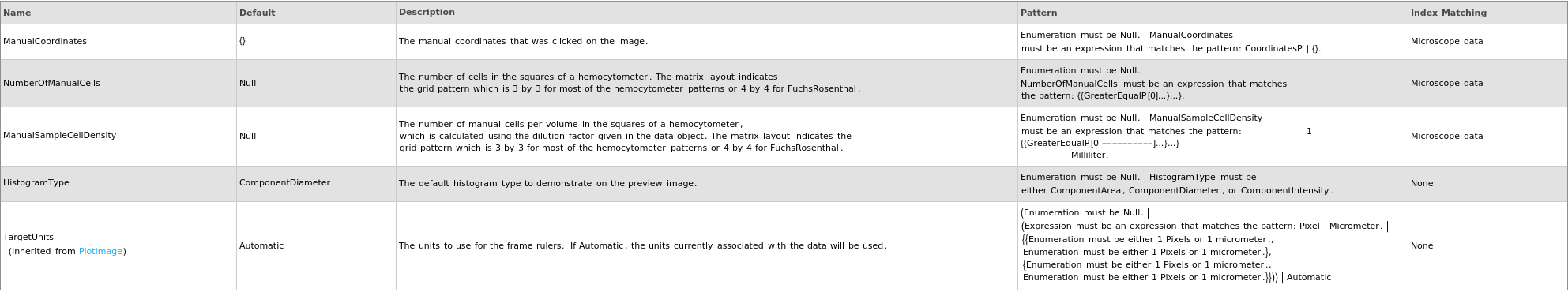Select the ManualSampleCellDensity option name
Image resolution: width=1568 pixels, height=292 pixels.
coord(59,136)
